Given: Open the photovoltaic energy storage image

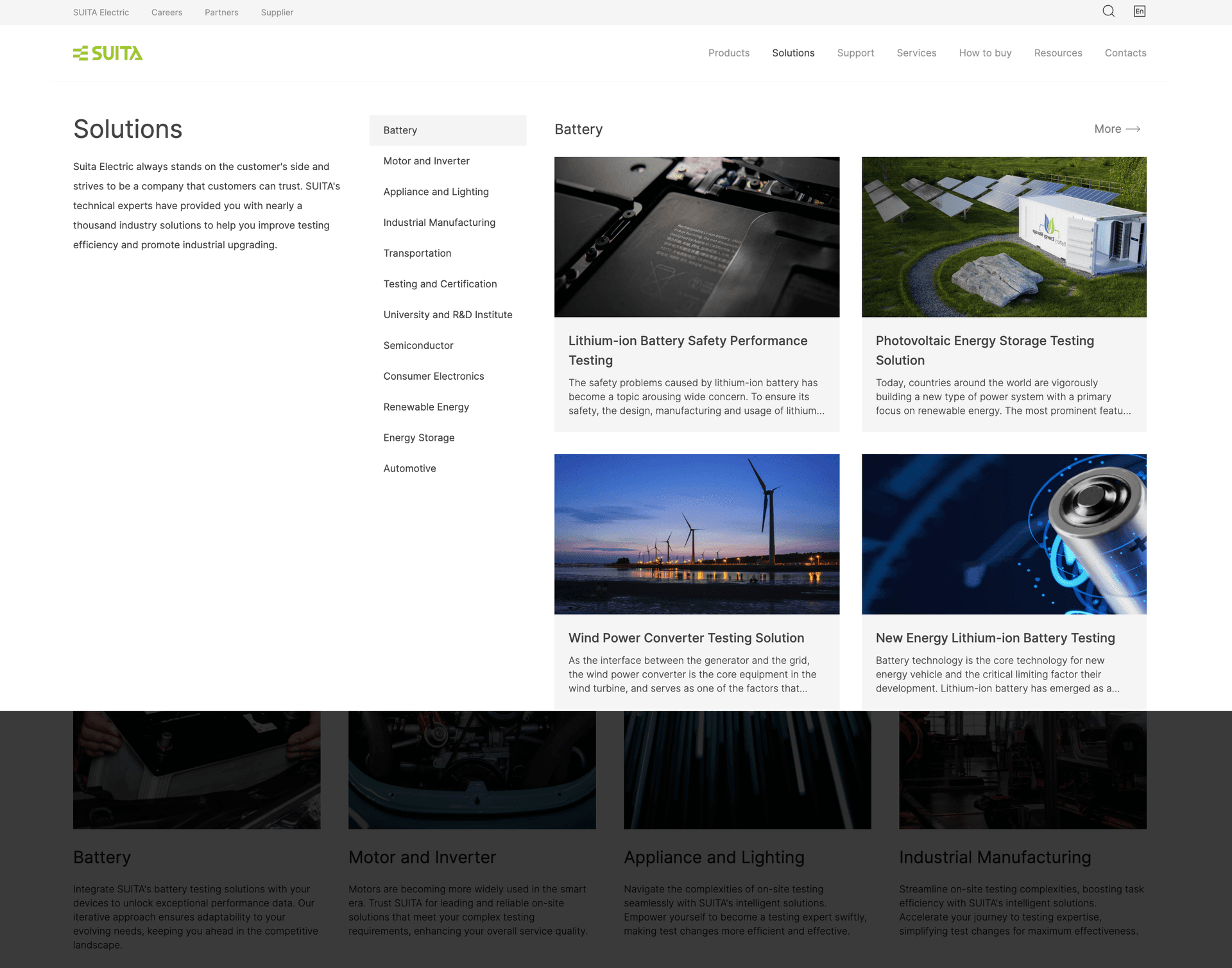Looking at the screenshot, I should [x=1004, y=237].
